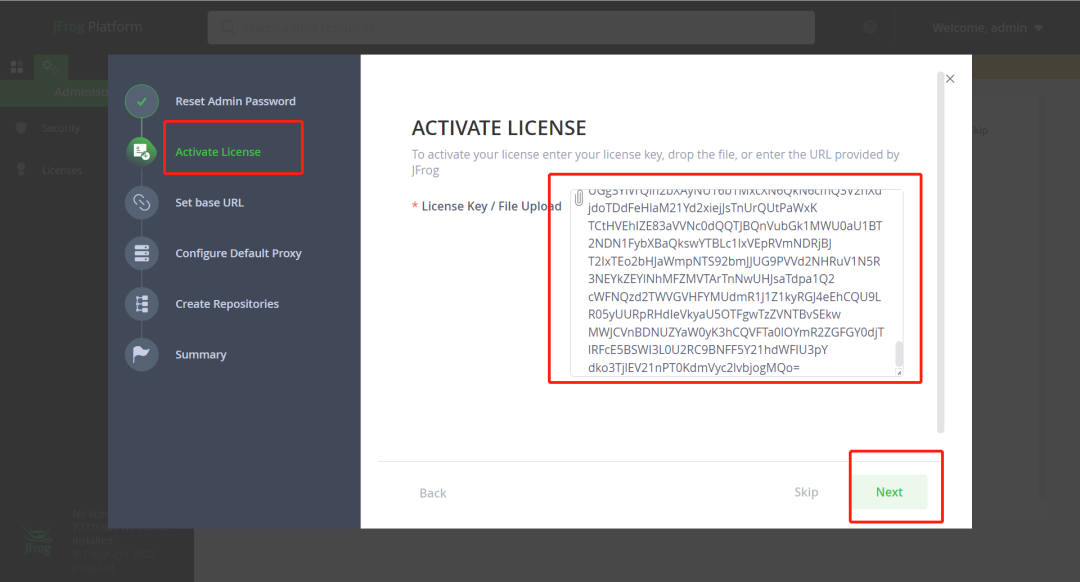Click the Configure Default Proxy server icon
1080x582 pixels.
(x=141, y=253)
